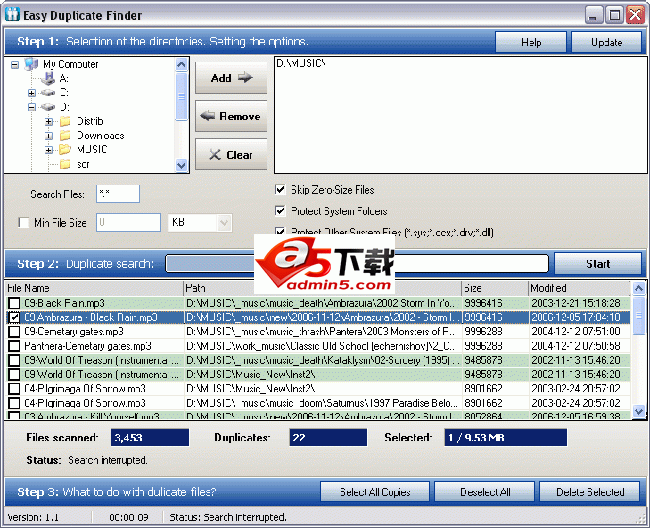Screen dimensions: 650x528
Task: Sort by Path column header
Action: [x=322, y=288]
